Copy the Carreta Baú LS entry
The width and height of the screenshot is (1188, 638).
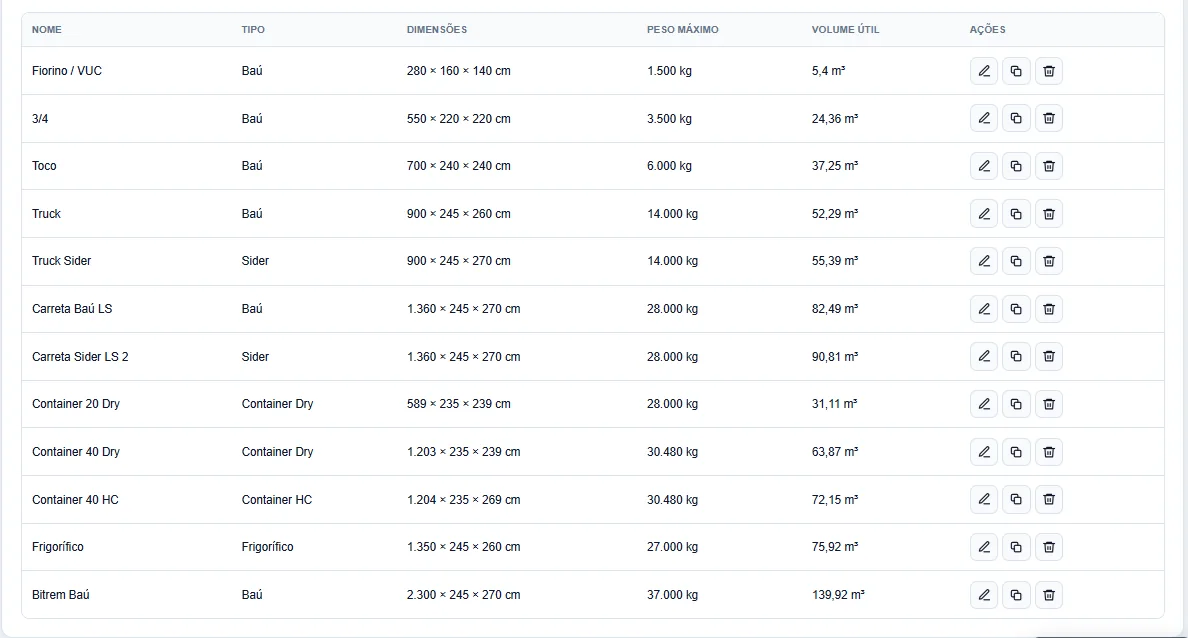point(1016,308)
